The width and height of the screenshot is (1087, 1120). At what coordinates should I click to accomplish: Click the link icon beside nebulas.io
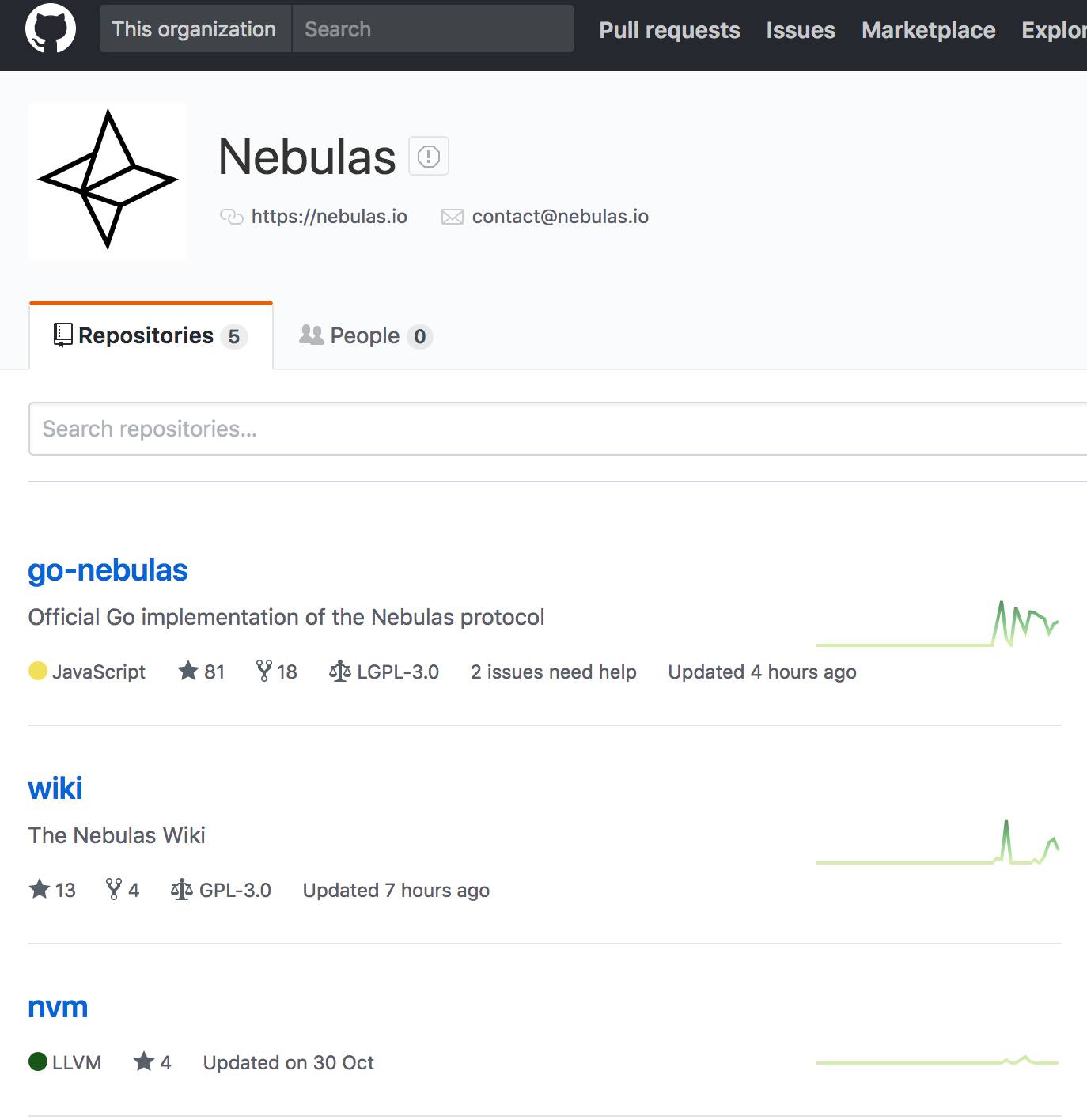[231, 217]
